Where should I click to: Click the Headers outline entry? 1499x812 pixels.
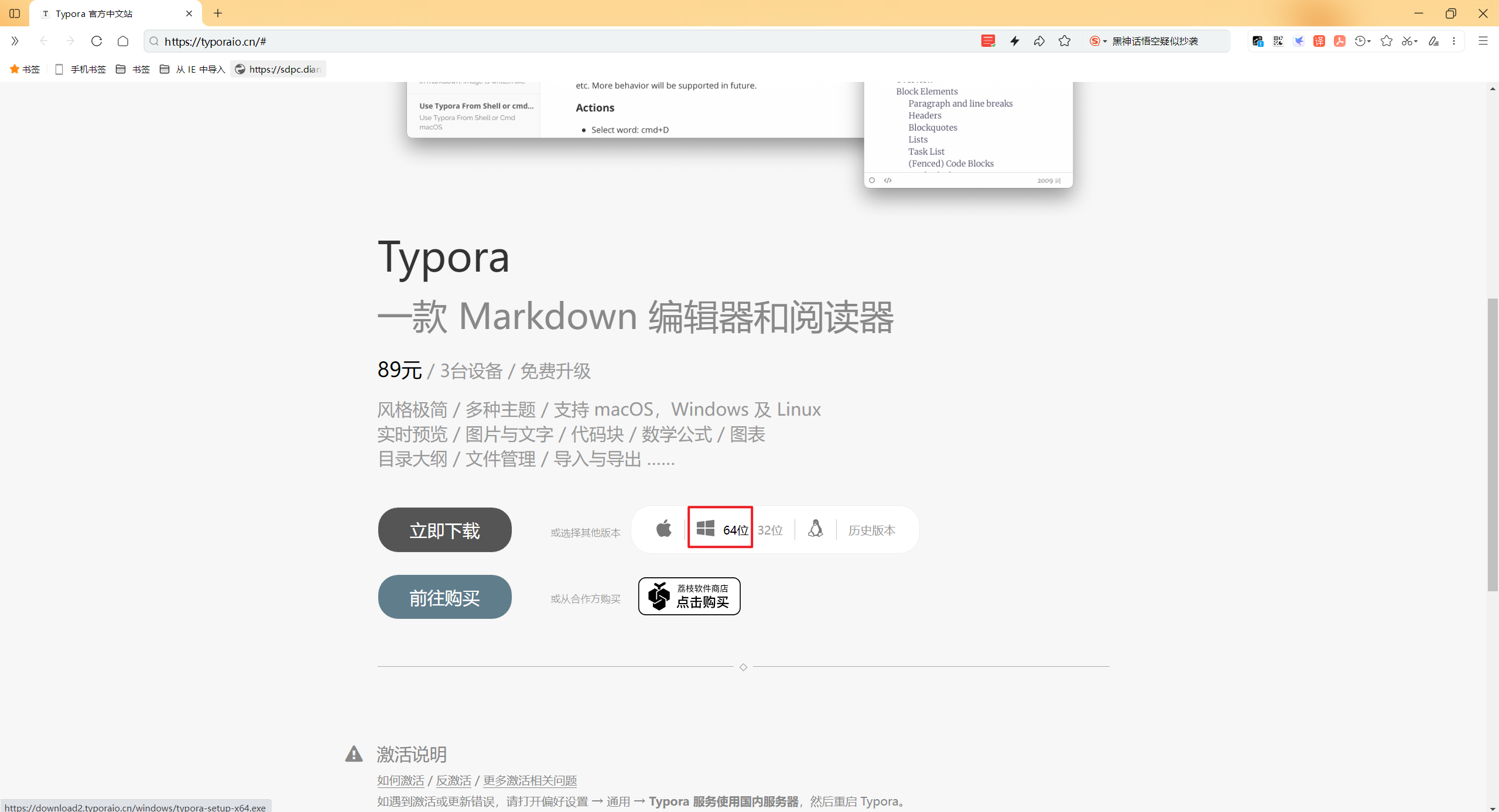click(925, 115)
